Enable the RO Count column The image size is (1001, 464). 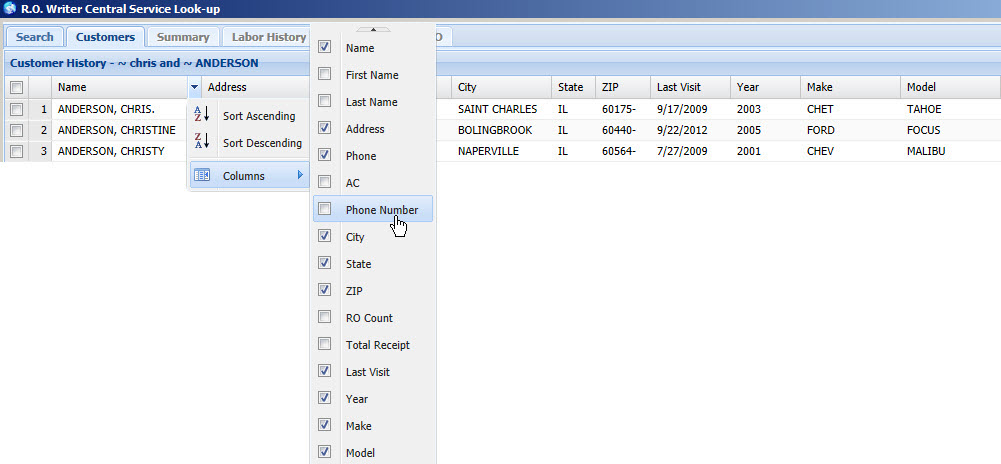(x=324, y=318)
